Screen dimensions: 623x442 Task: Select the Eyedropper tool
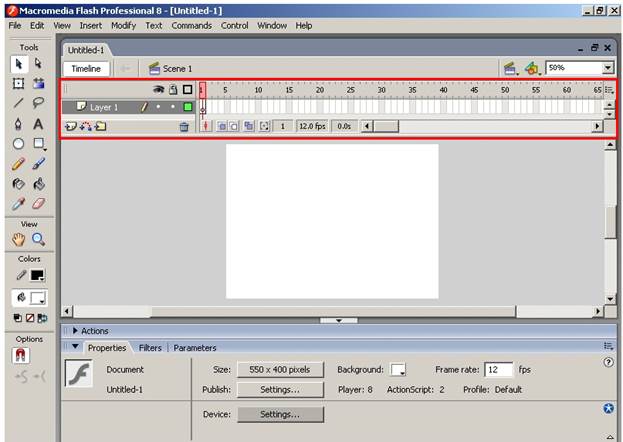[x=18, y=204]
